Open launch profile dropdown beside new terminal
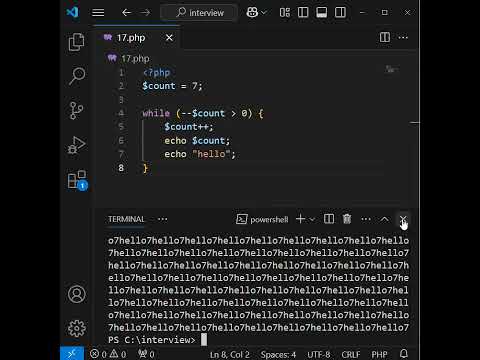Screen dimensions: 480x360 click(x=312, y=219)
